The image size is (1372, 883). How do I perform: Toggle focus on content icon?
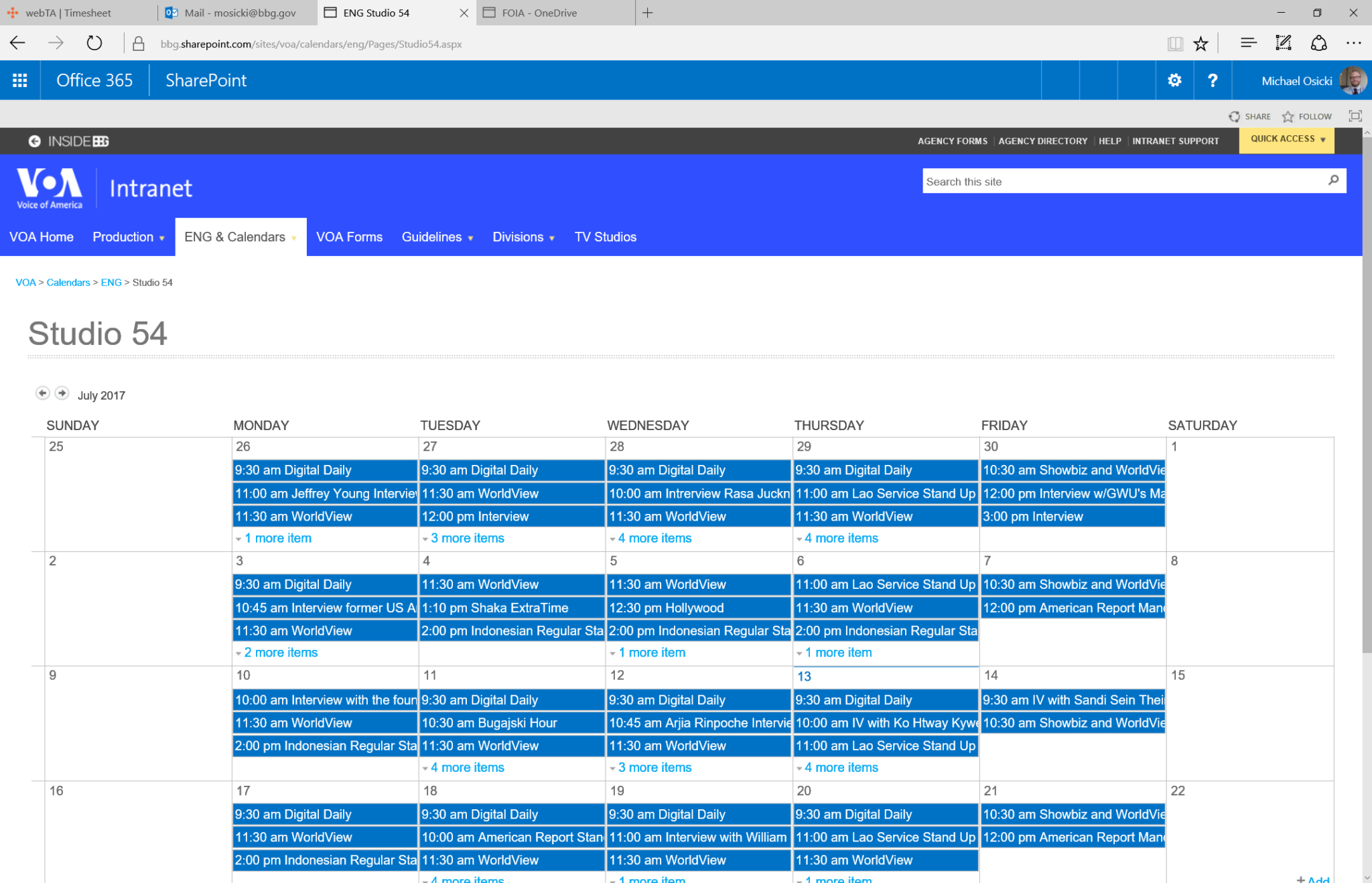point(1355,116)
